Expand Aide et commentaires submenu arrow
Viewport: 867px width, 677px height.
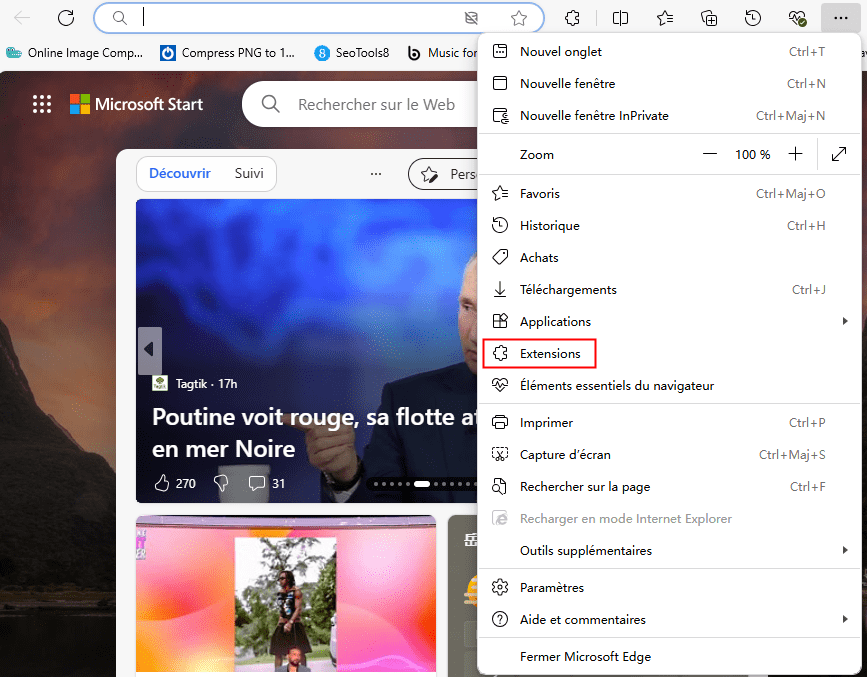[844, 619]
